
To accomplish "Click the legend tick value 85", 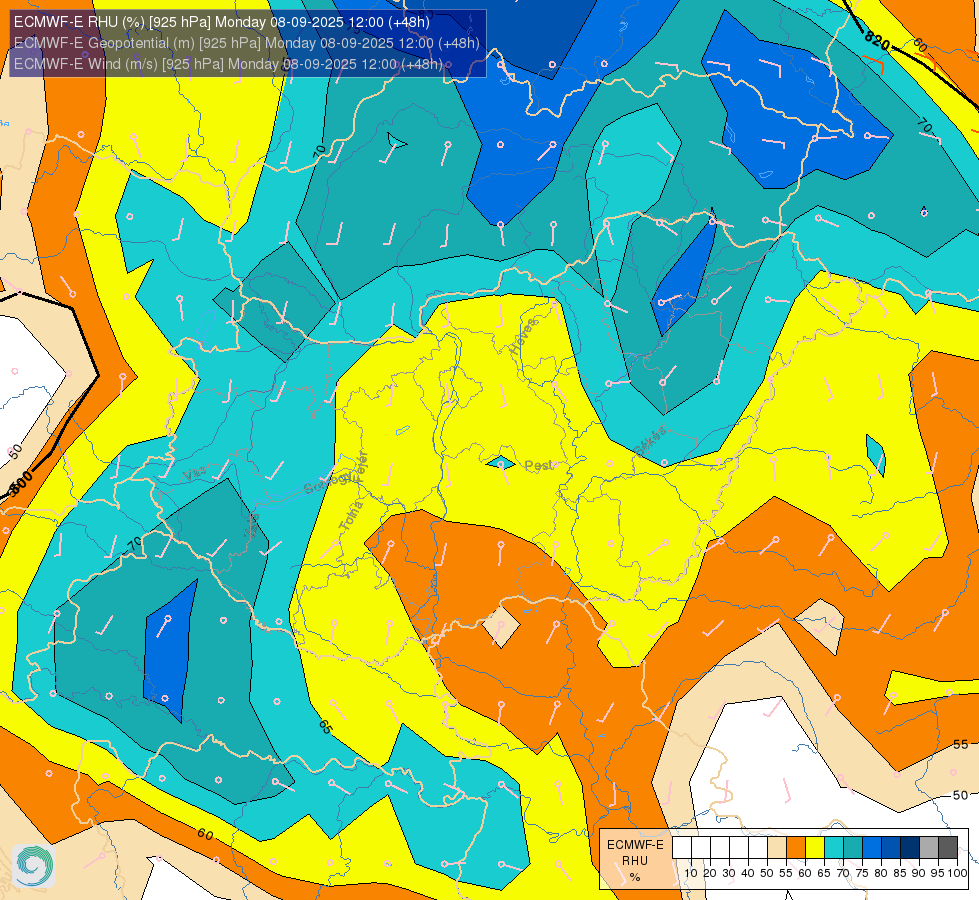I will click(x=900, y=873).
